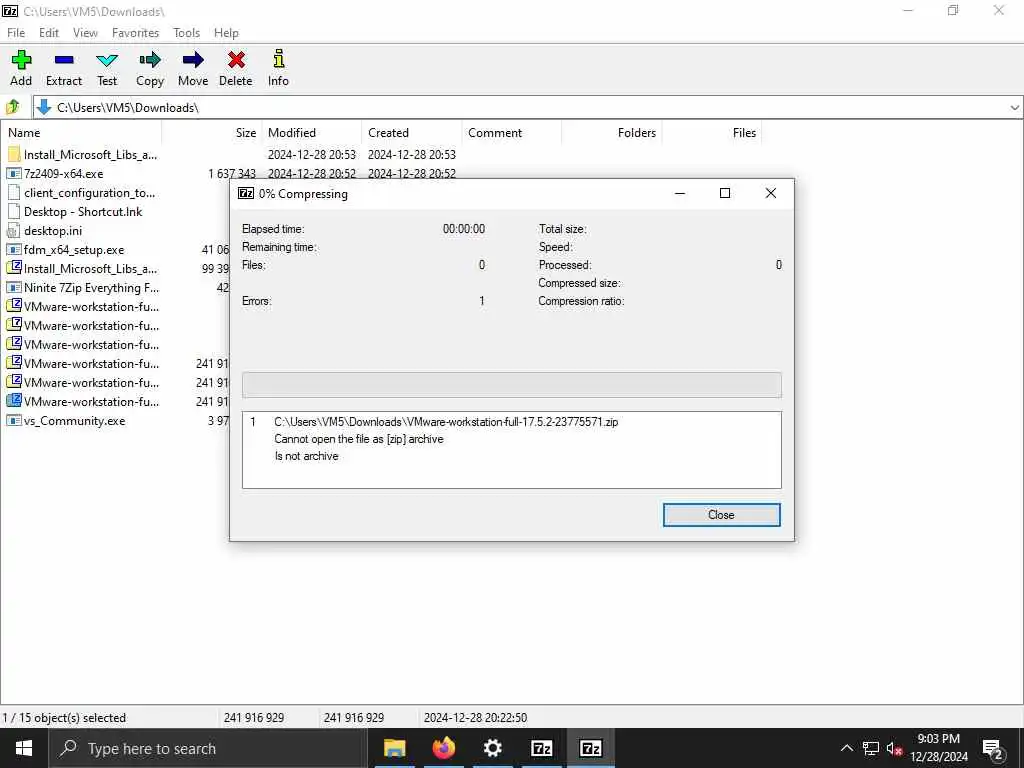Select the error path VMware-workstation zip line

[446, 422]
